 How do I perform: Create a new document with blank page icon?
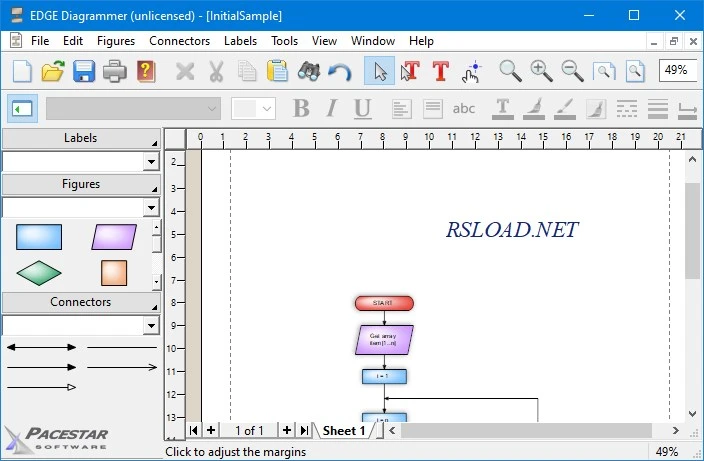[22, 71]
